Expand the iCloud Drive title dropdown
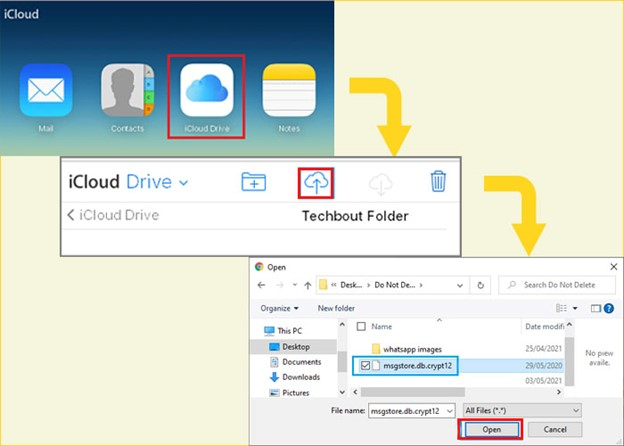 (x=183, y=183)
